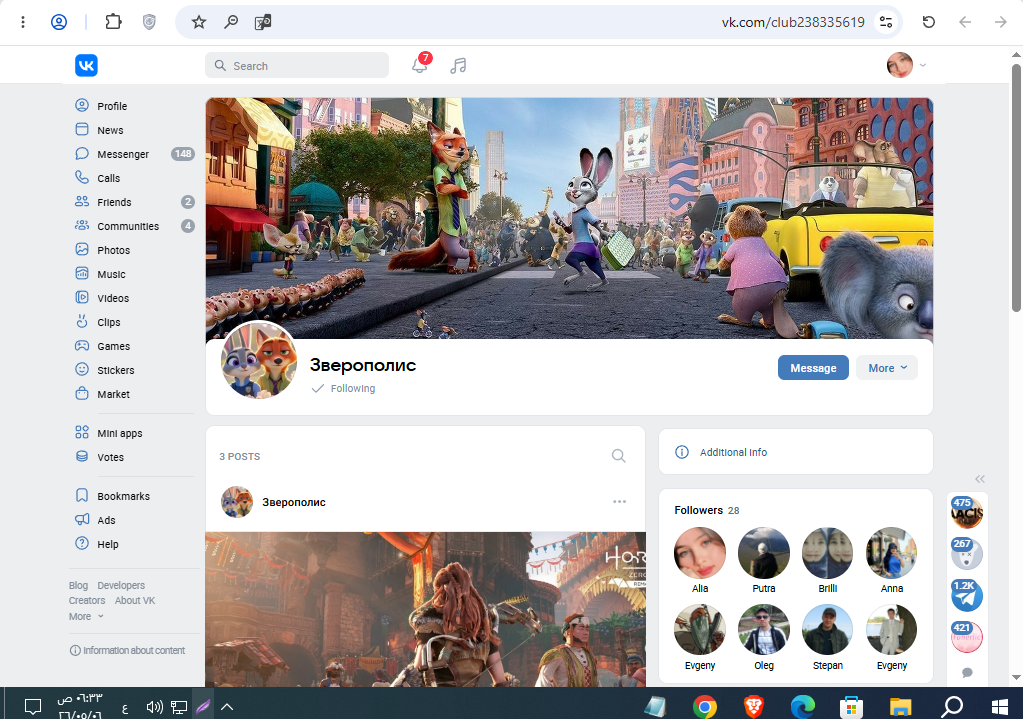
Task: Open the post image of the game scene
Action: point(425,609)
